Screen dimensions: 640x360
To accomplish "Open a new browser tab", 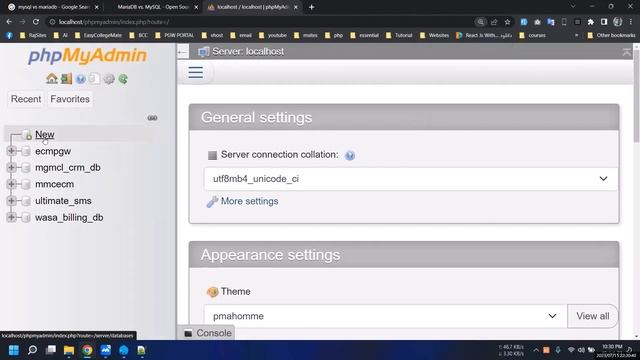I will coord(311,7).
